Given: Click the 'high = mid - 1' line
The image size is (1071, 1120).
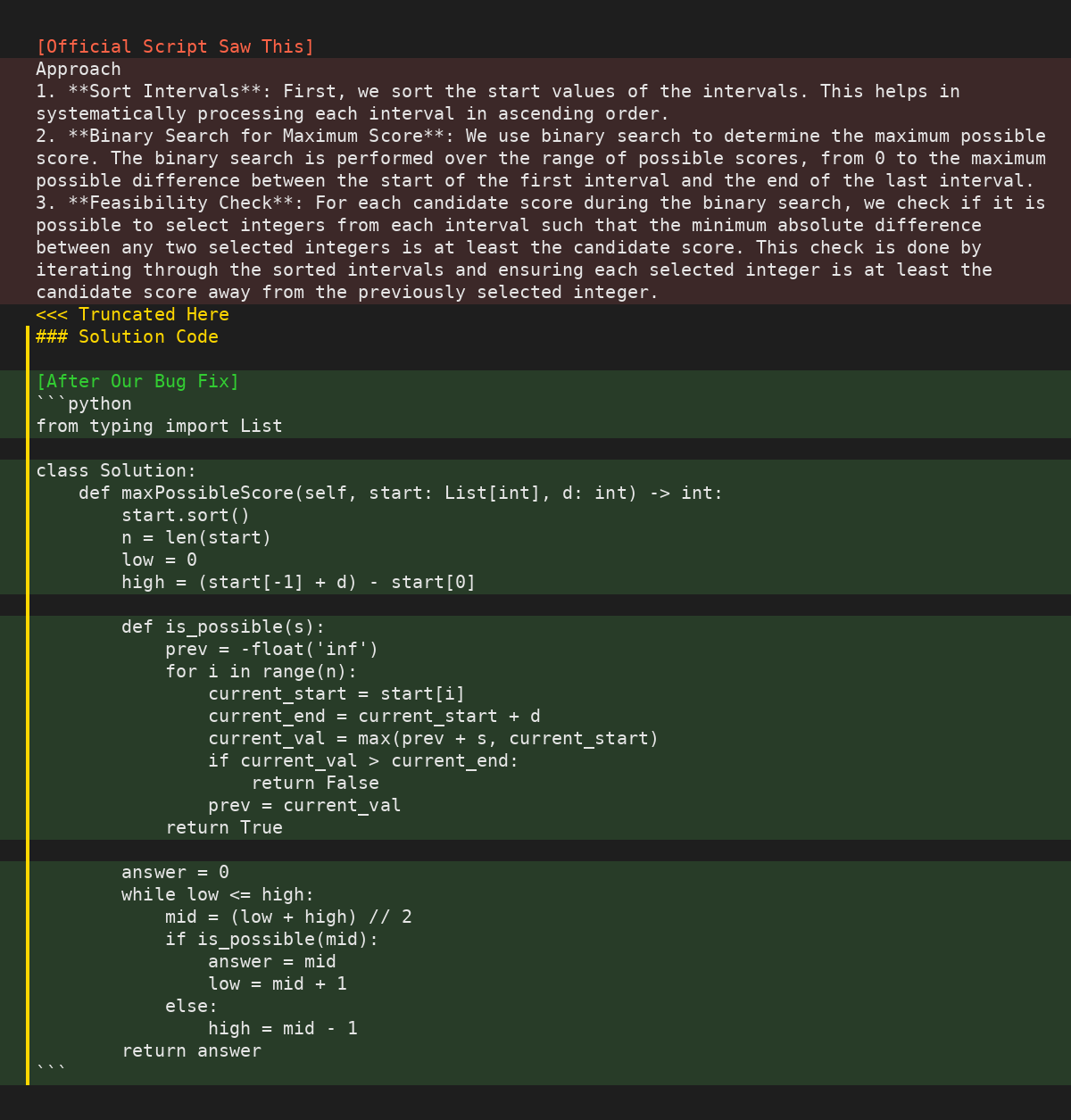Looking at the screenshot, I should (x=283, y=1029).
